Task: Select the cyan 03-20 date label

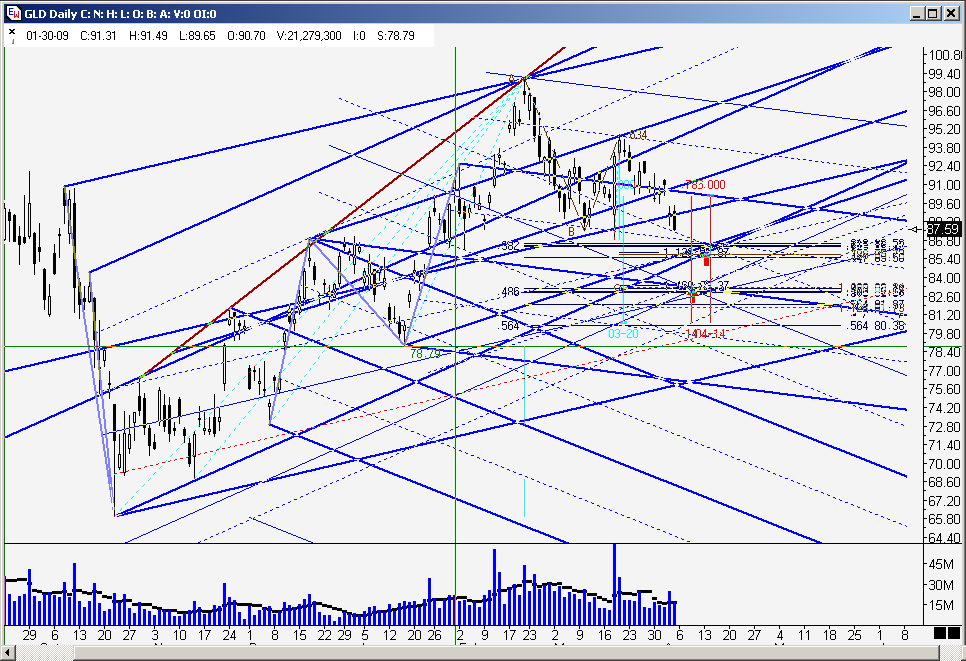Action: pos(623,333)
